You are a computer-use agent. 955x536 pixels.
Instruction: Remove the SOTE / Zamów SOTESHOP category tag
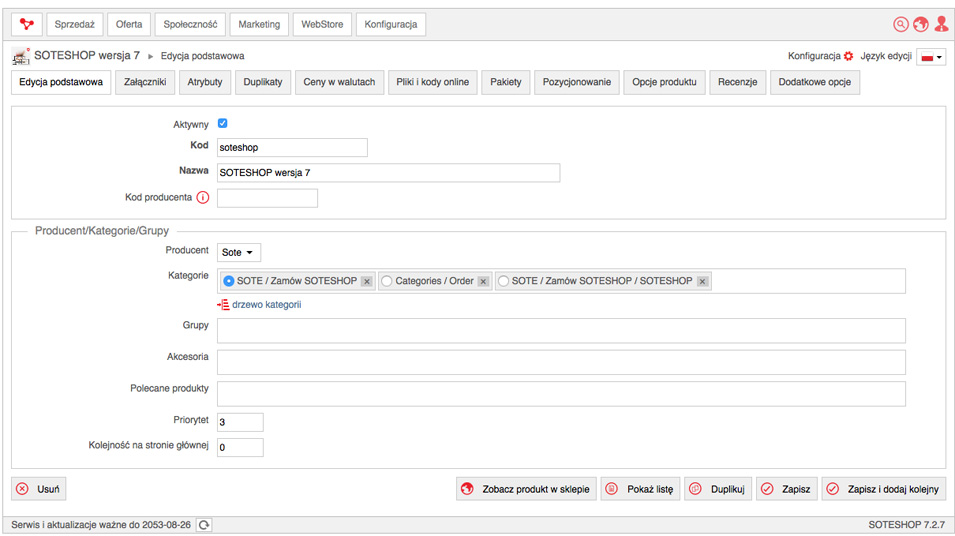pos(367,281)
